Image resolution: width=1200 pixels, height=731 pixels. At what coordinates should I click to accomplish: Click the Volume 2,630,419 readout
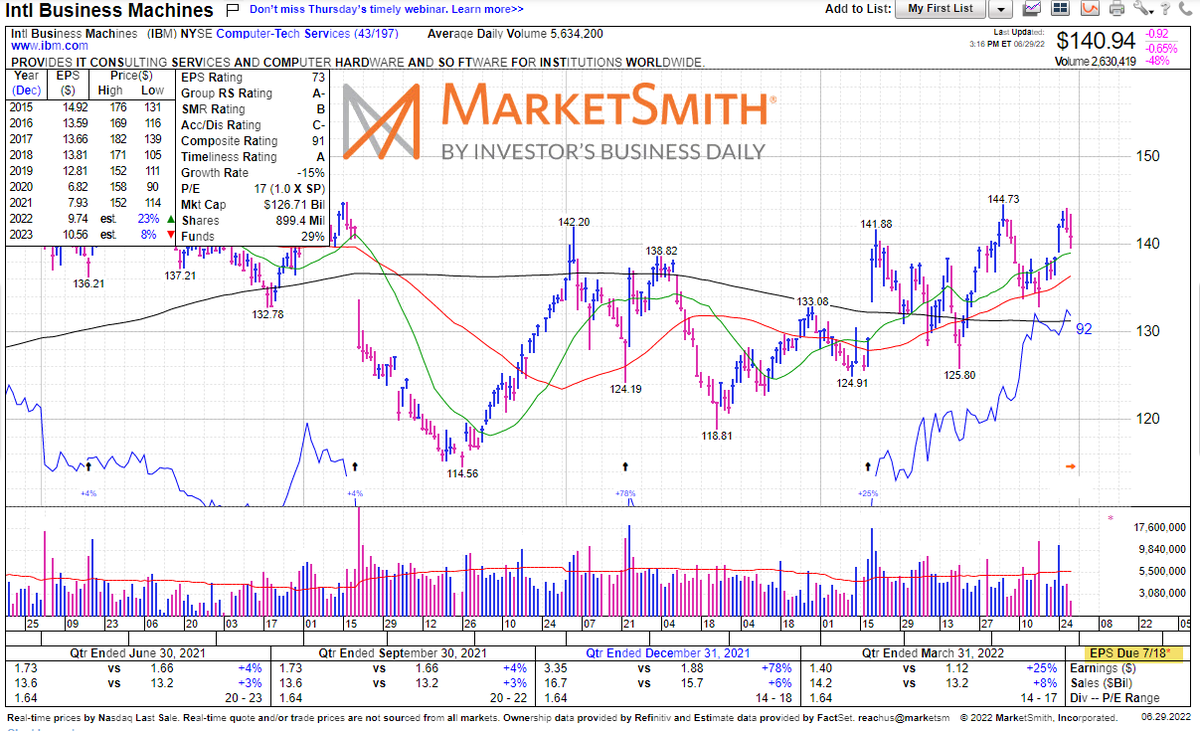coord(1095,62)
